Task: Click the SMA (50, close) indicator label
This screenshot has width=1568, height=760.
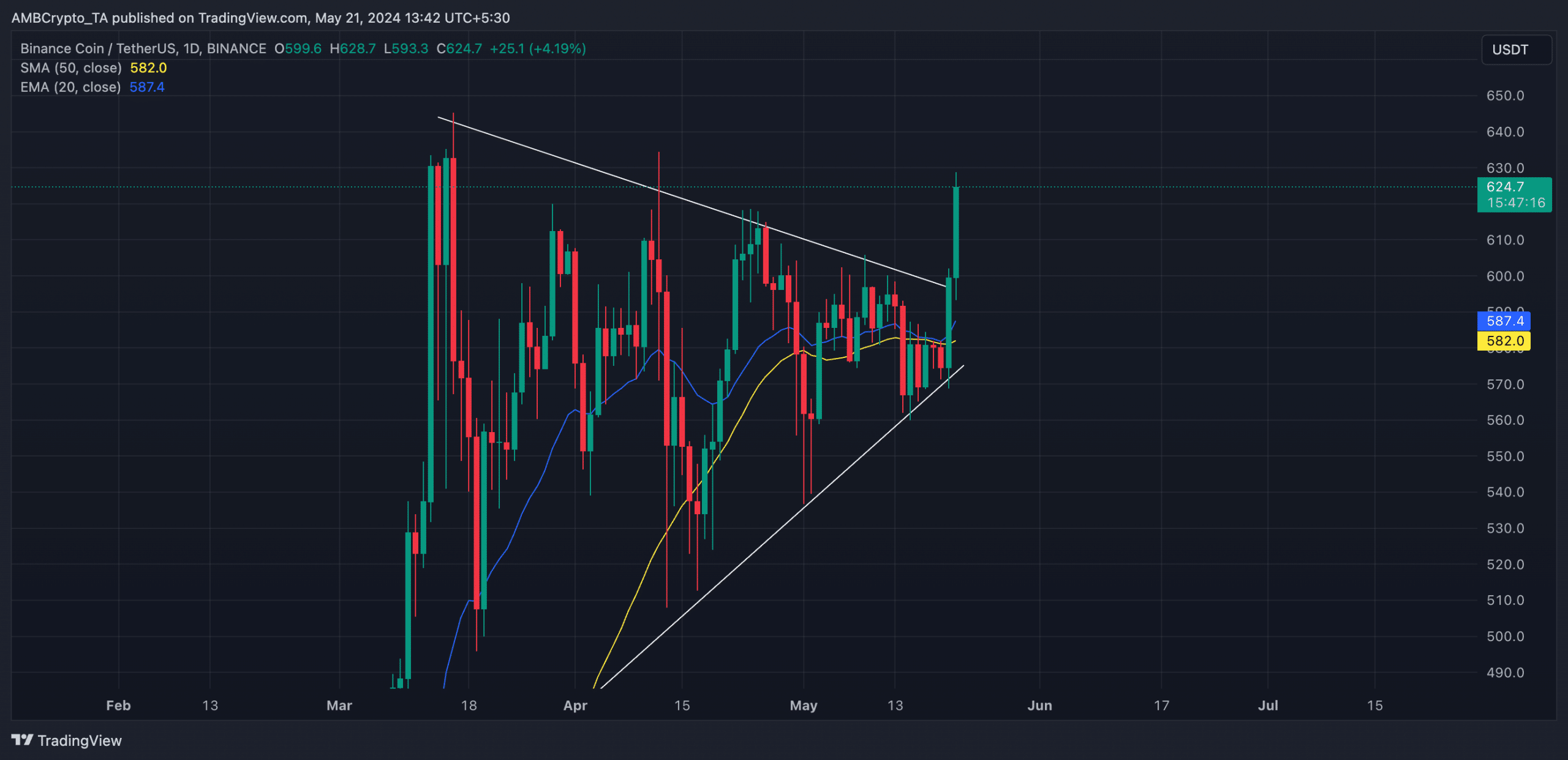Action: point(71,68)
